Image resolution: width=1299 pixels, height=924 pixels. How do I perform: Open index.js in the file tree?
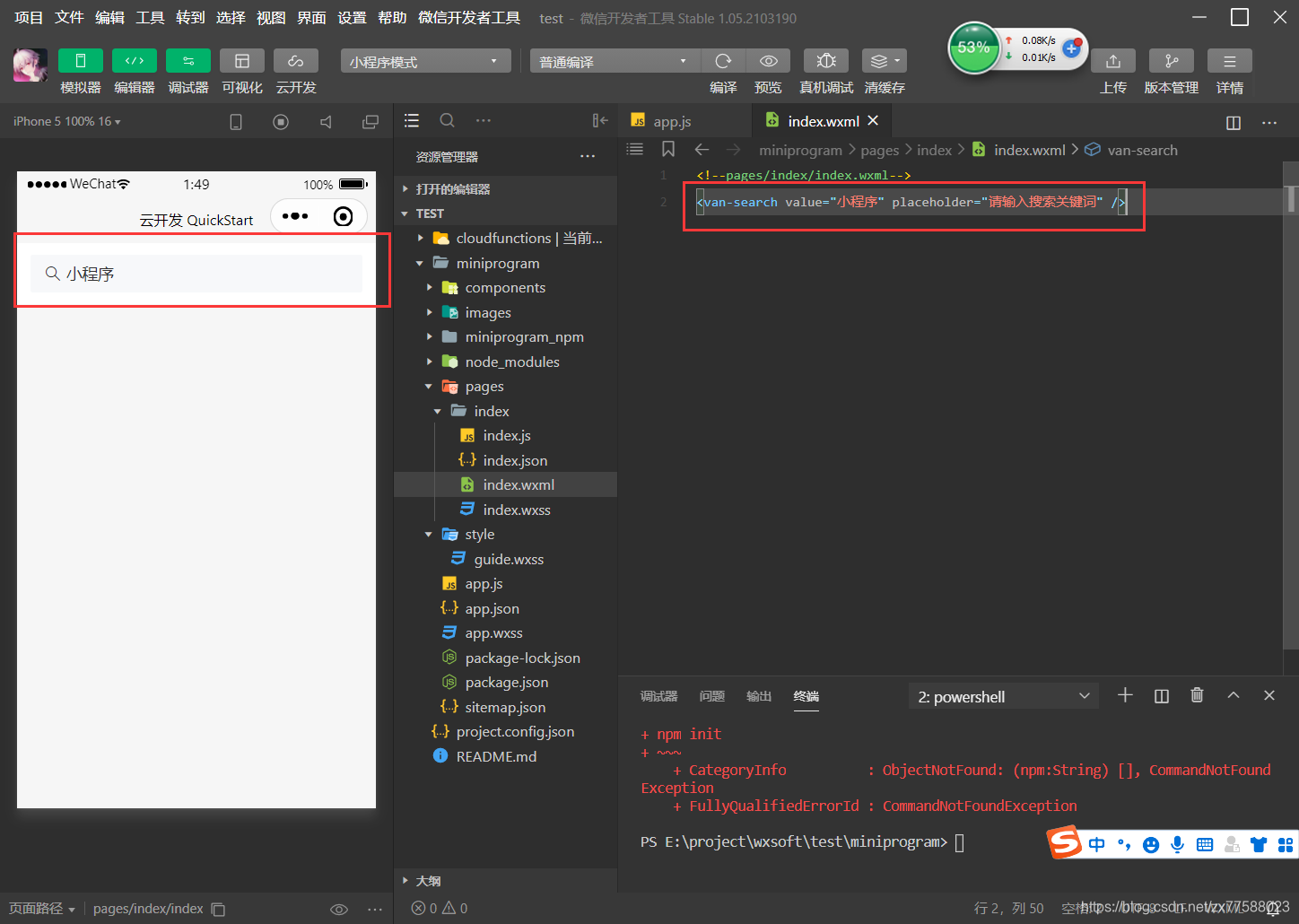tap(505, 435)
